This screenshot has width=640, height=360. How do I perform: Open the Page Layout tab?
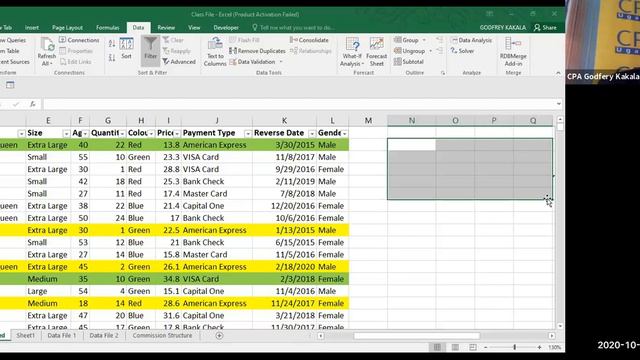pyautogui.click(x=67, y=27)
